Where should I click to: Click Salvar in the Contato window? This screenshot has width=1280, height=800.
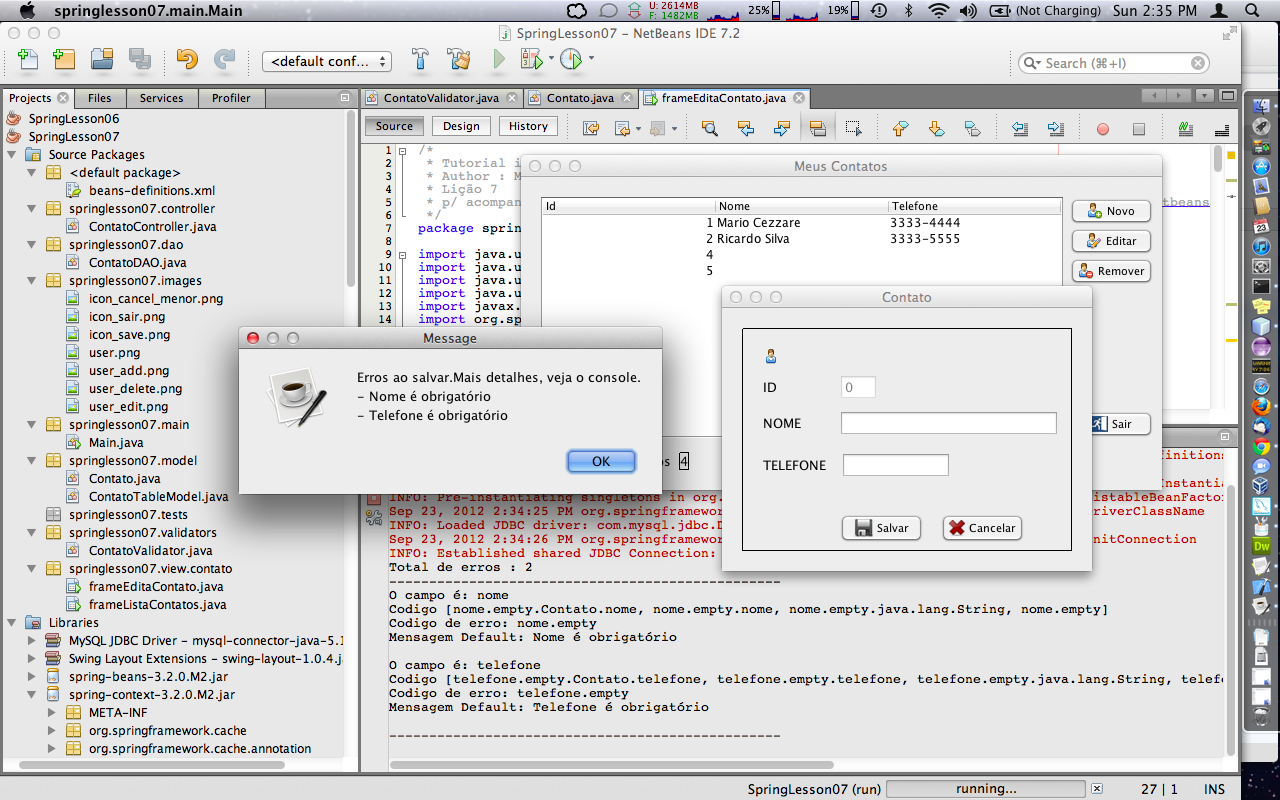[x=881, y=528]
